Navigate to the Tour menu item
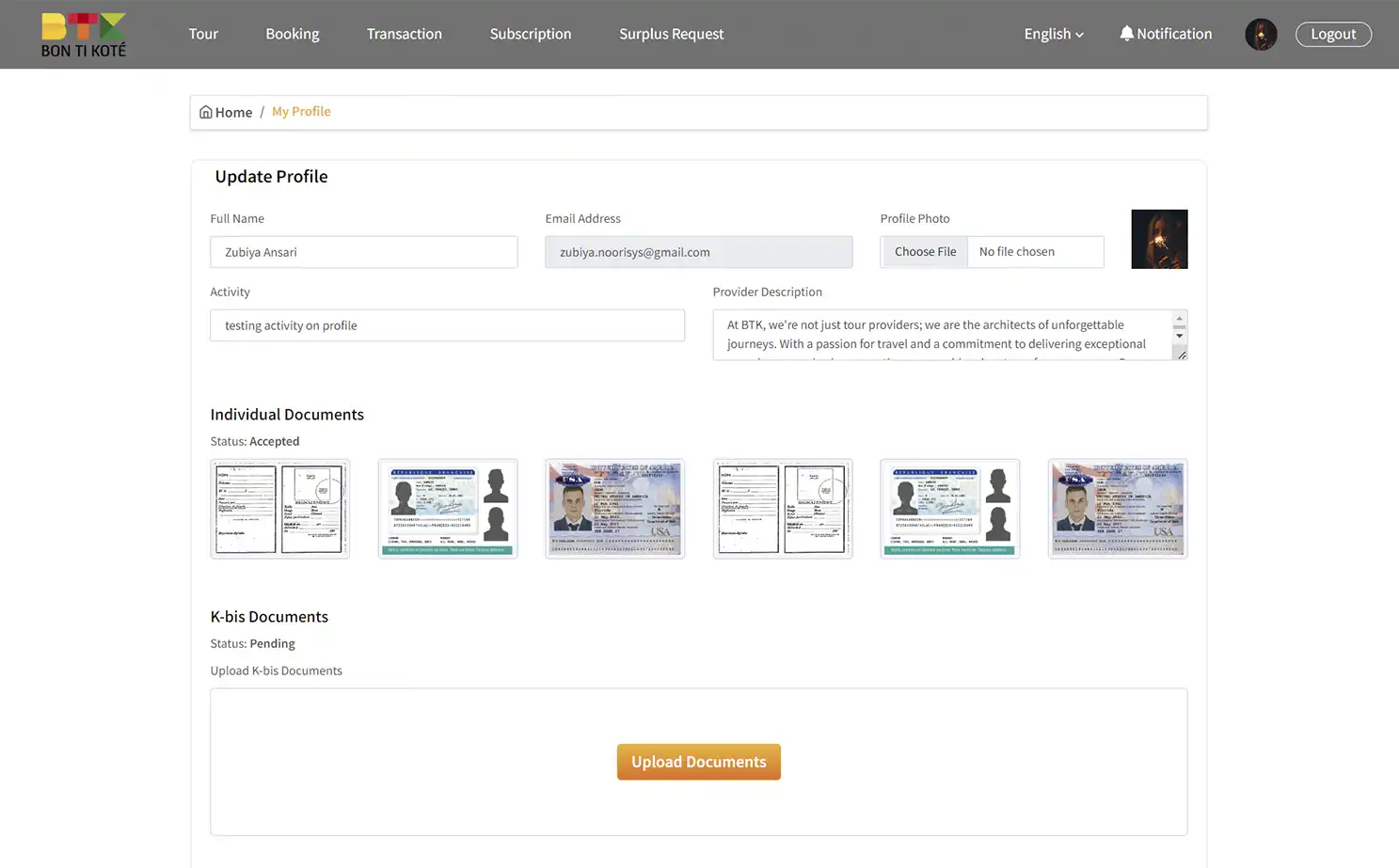Screen dimensions: 1399x868 [x=203, y=34]
